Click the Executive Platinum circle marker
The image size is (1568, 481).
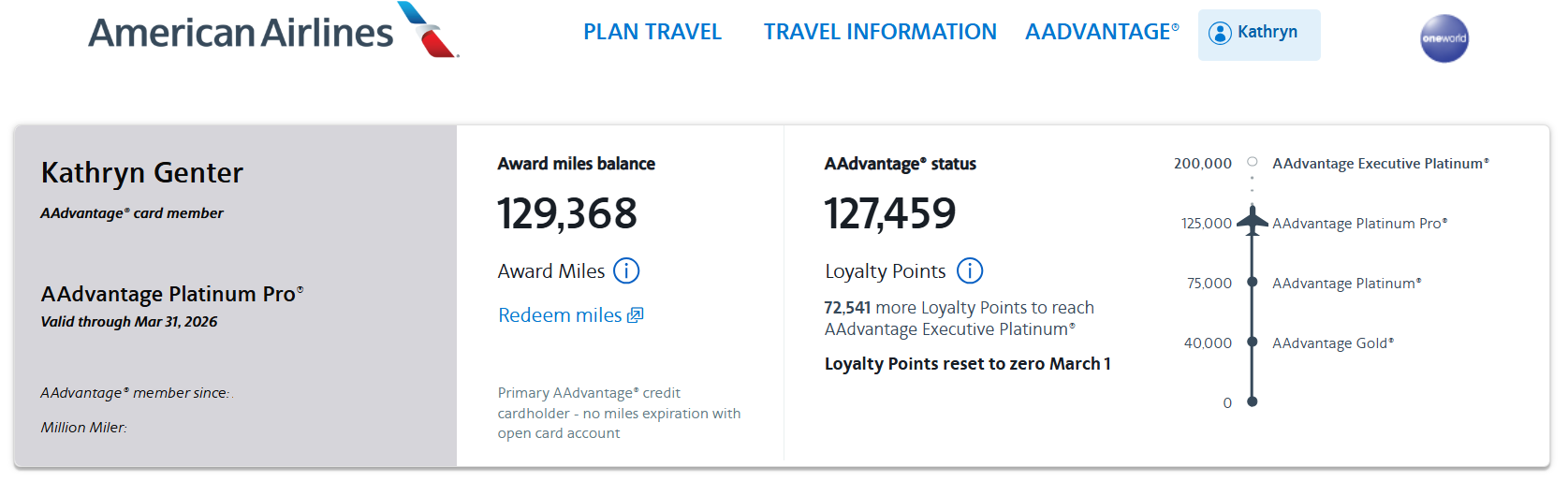pyautogui.click(x=1252, y=162)
